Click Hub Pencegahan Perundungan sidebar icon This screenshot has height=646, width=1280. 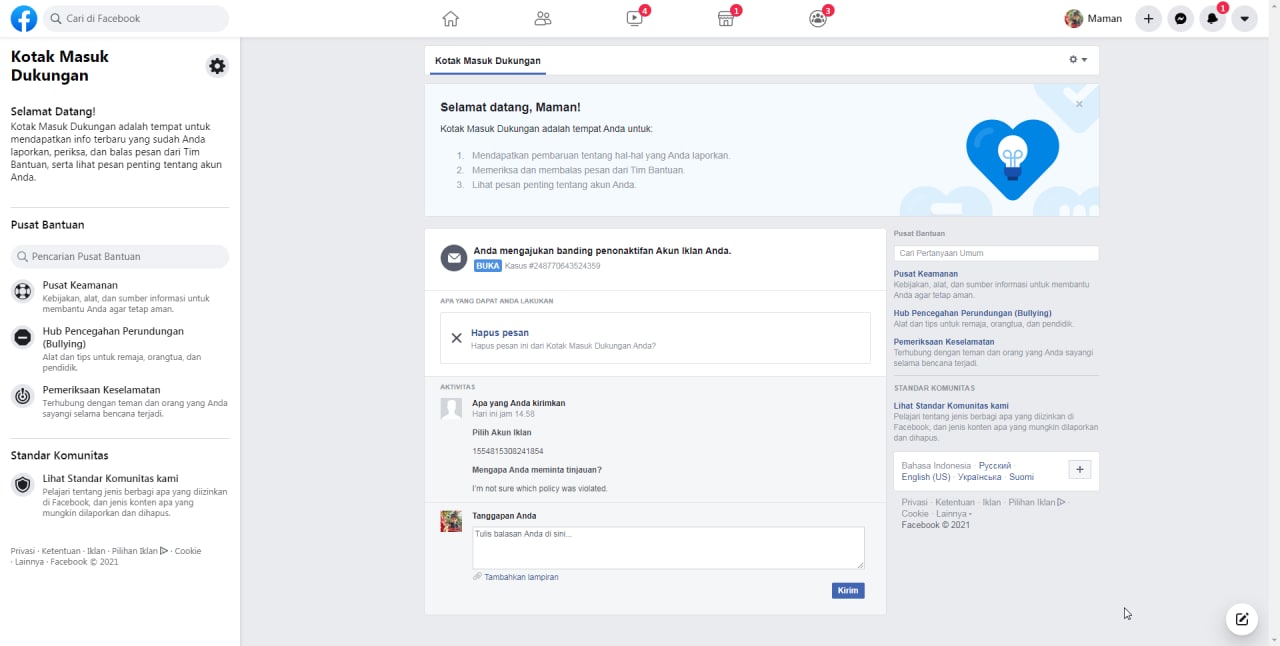[x=22, y=337]
